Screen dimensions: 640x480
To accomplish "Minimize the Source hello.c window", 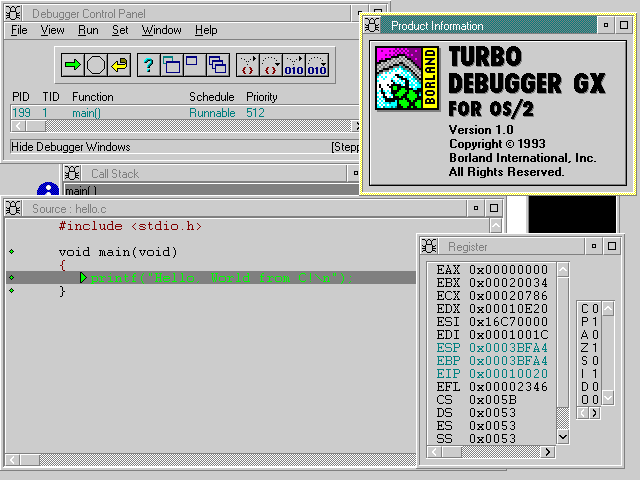I will click(476, 208).
